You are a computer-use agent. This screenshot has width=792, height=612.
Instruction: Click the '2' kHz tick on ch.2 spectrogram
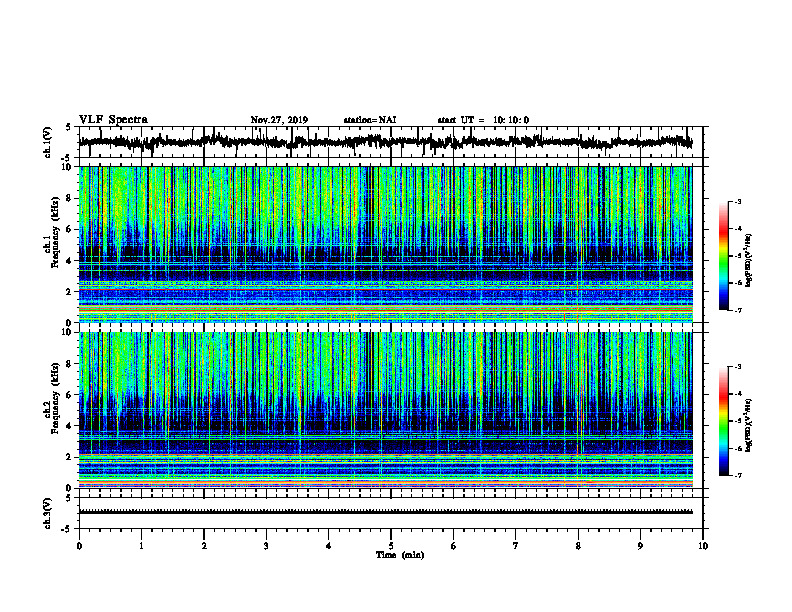[x=70, y=457]
